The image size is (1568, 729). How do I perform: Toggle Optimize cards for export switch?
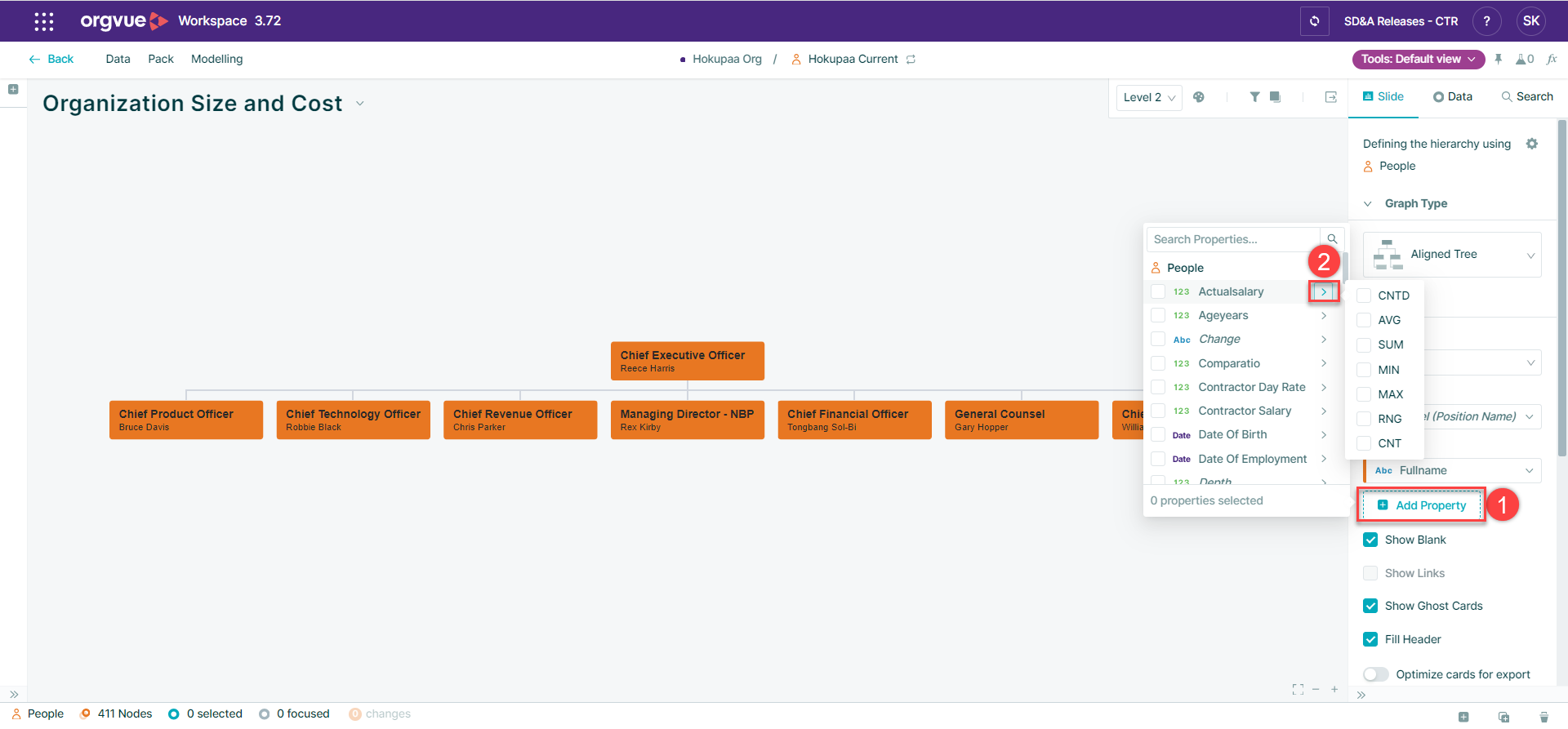tap(1376, 674)
